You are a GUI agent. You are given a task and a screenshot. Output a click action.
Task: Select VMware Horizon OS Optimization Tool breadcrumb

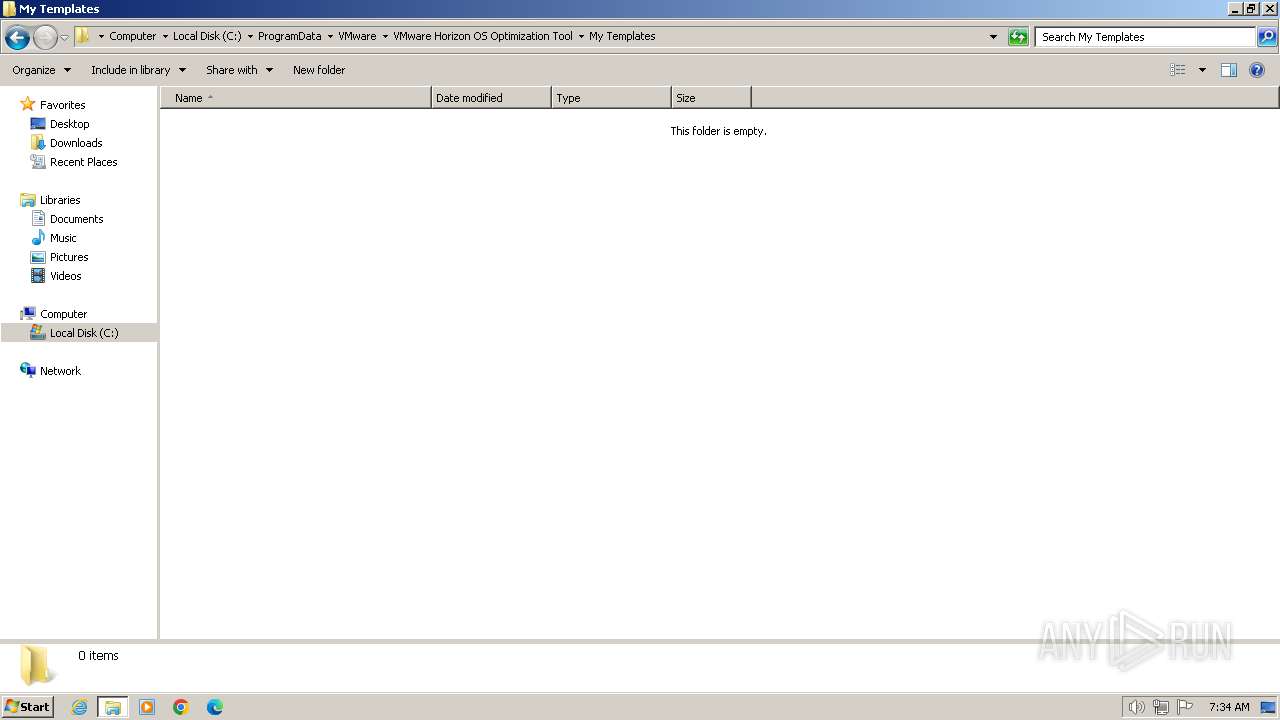[x=482, y=36]
